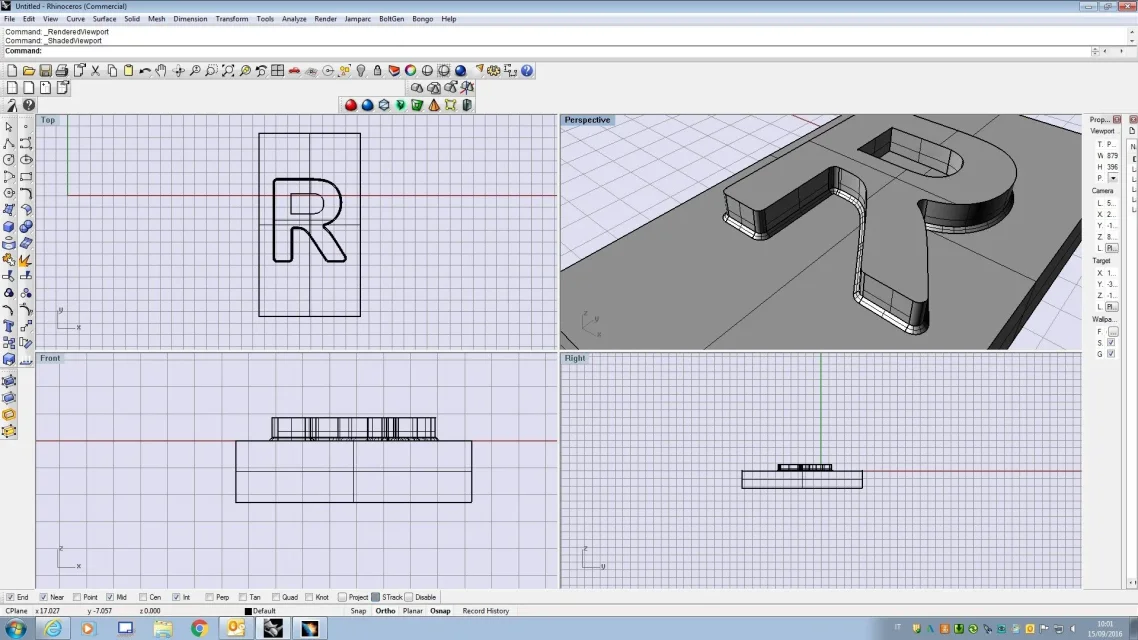Select the Rectangle tool
The width and height of the screenshot is (1138, 640).
pos(26,176)
